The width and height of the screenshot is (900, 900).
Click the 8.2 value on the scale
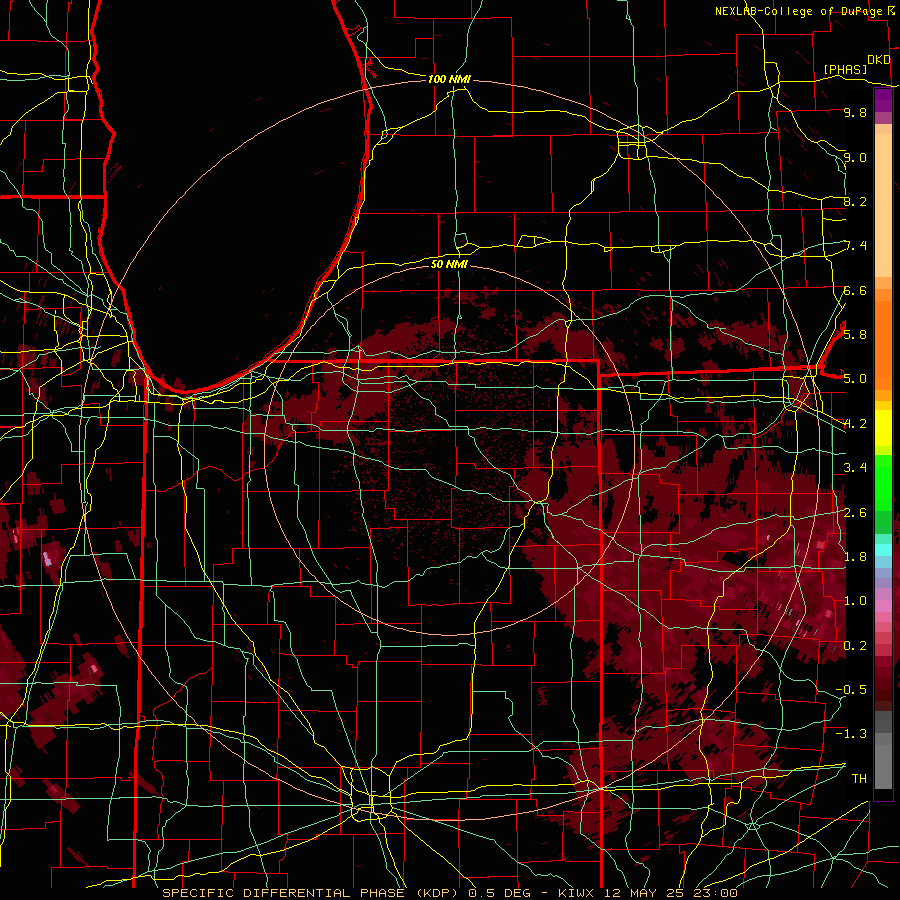855,201
